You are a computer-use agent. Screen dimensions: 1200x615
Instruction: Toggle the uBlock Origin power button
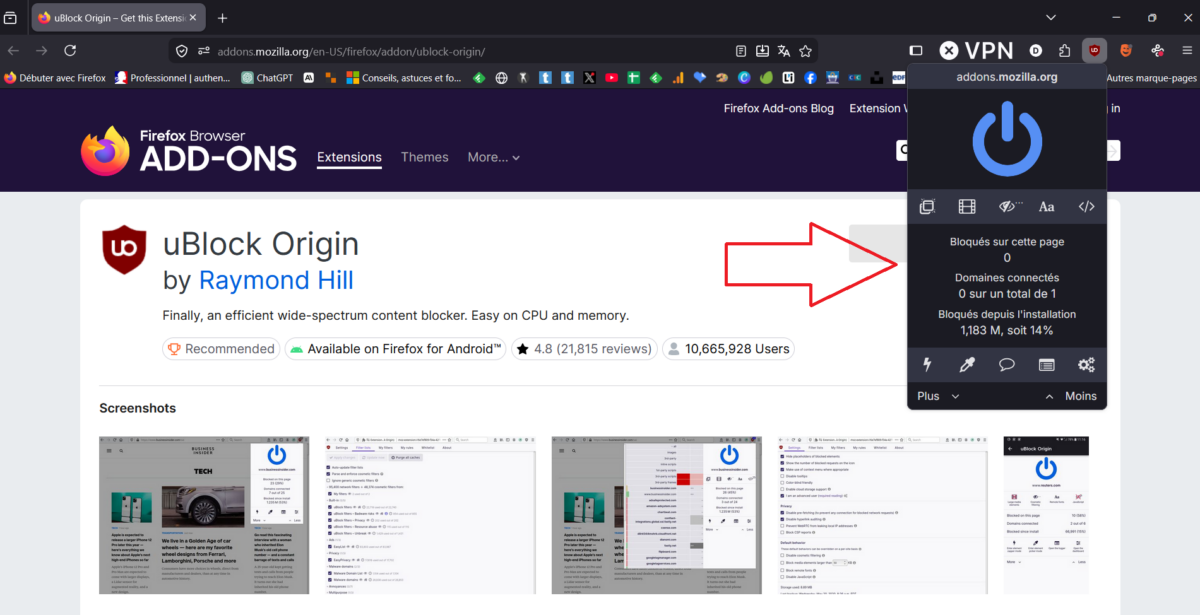coord(1007,138)
